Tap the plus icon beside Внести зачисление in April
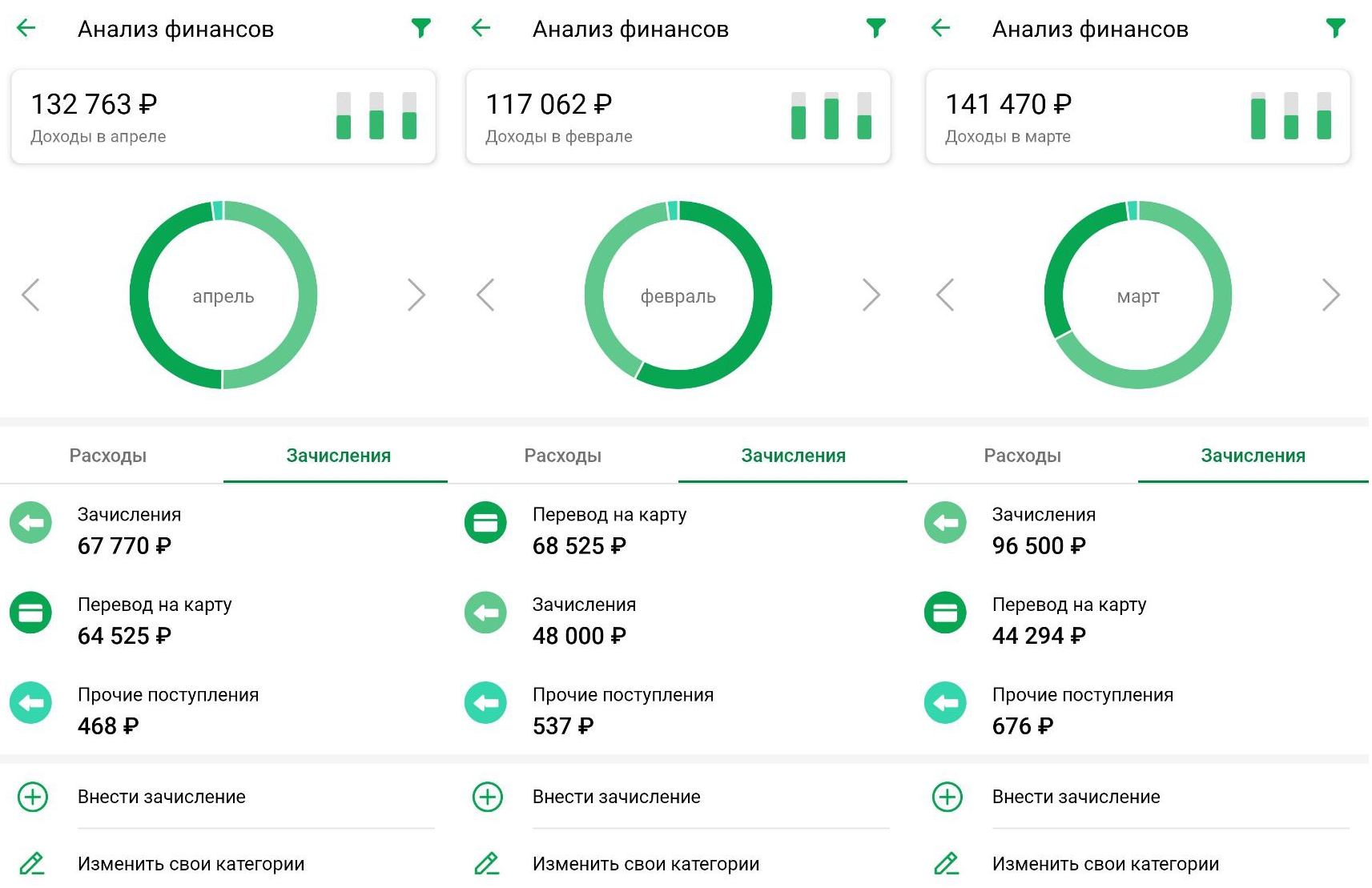The height and width of the screenshot is (888, 1372). pyautogui.click(x=33, y=797)
